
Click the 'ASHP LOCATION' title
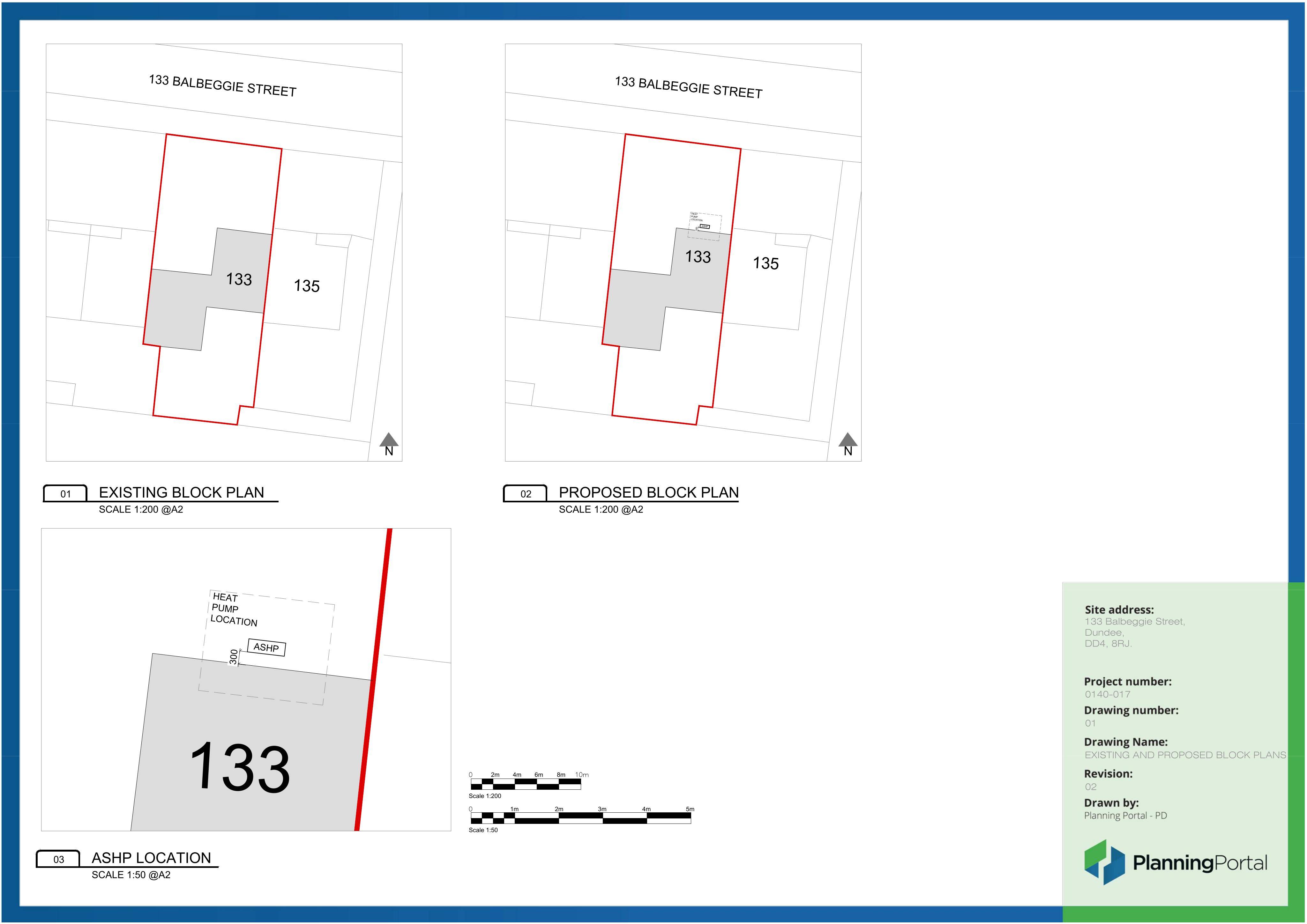point(152,857)
